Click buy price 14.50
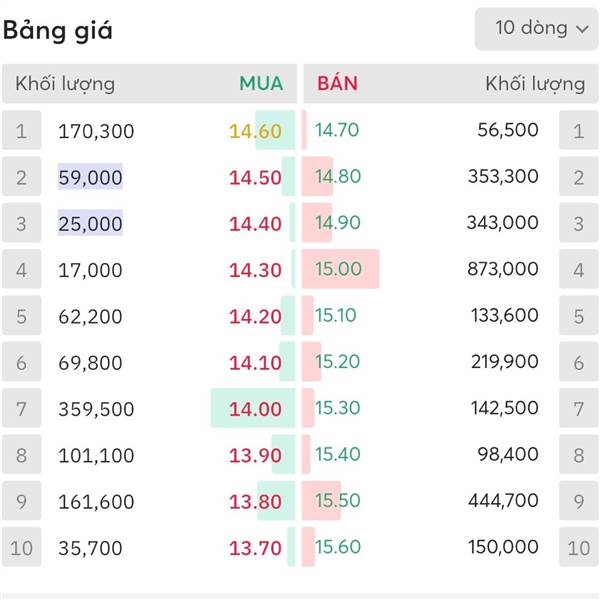Image resolution: width=600 pixels, height=600 pixels. 255,177
